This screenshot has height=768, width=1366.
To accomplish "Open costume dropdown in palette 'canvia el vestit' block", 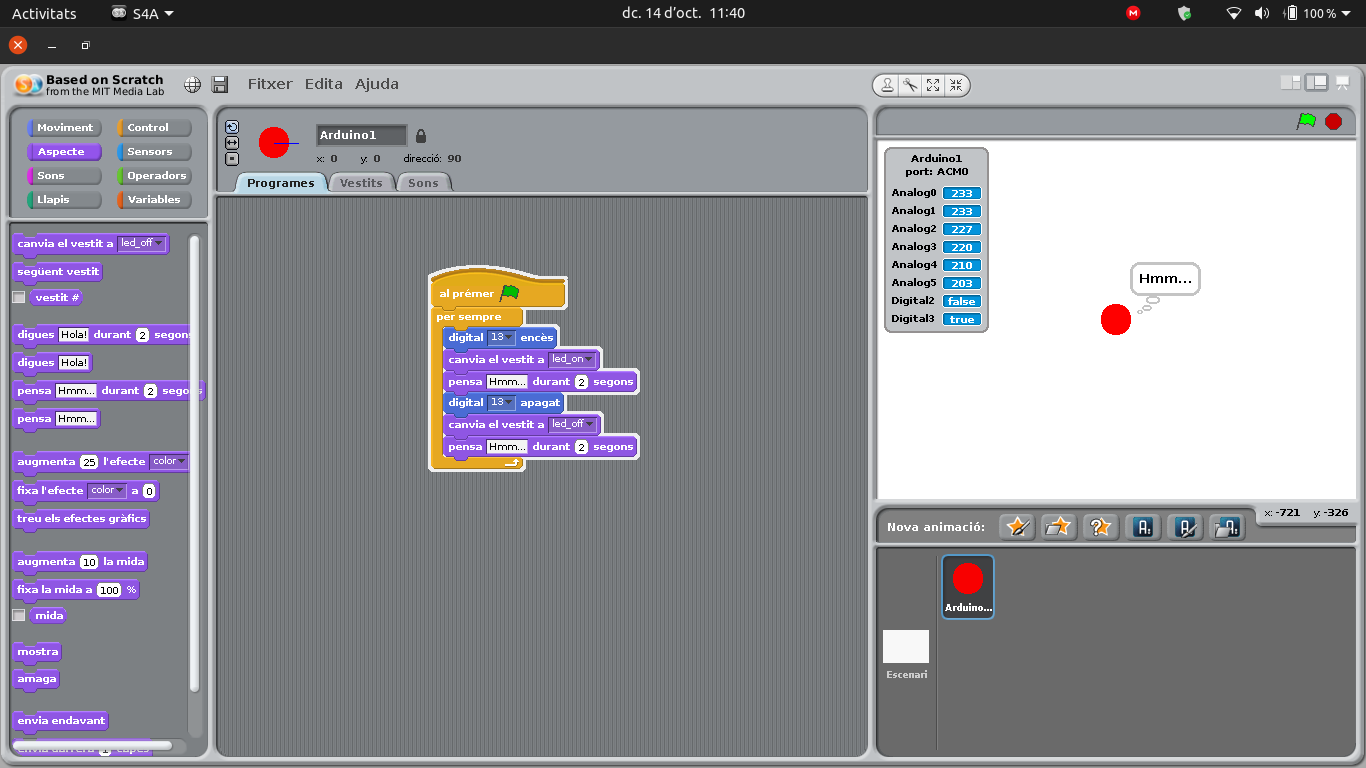I will pyautogui.click(x=141, y=243).
